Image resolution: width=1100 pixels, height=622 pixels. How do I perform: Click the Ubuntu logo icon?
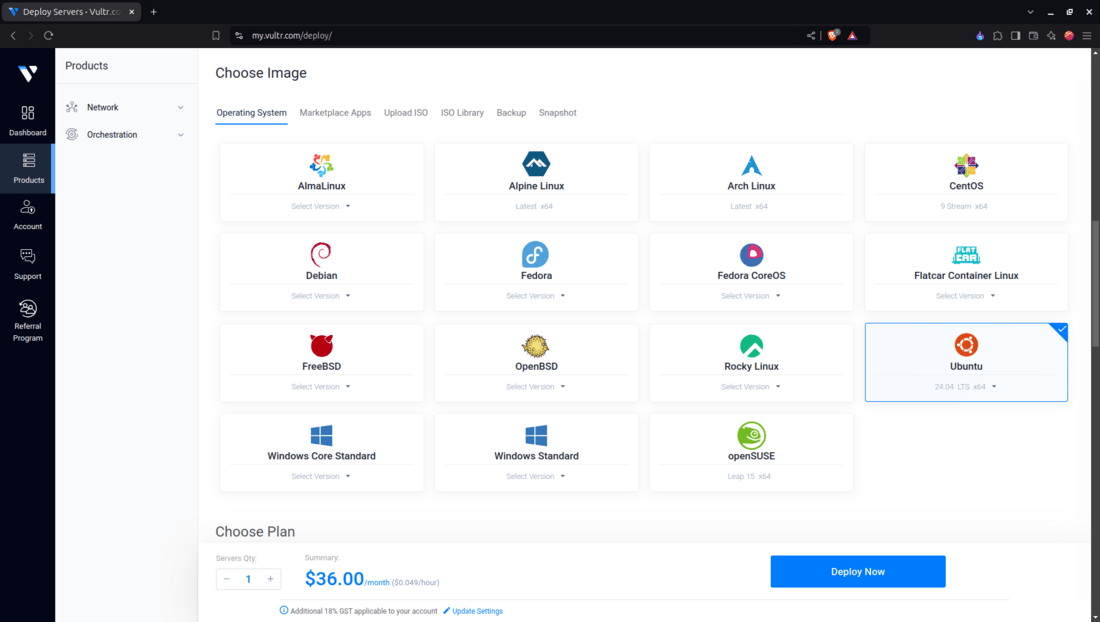966,344
